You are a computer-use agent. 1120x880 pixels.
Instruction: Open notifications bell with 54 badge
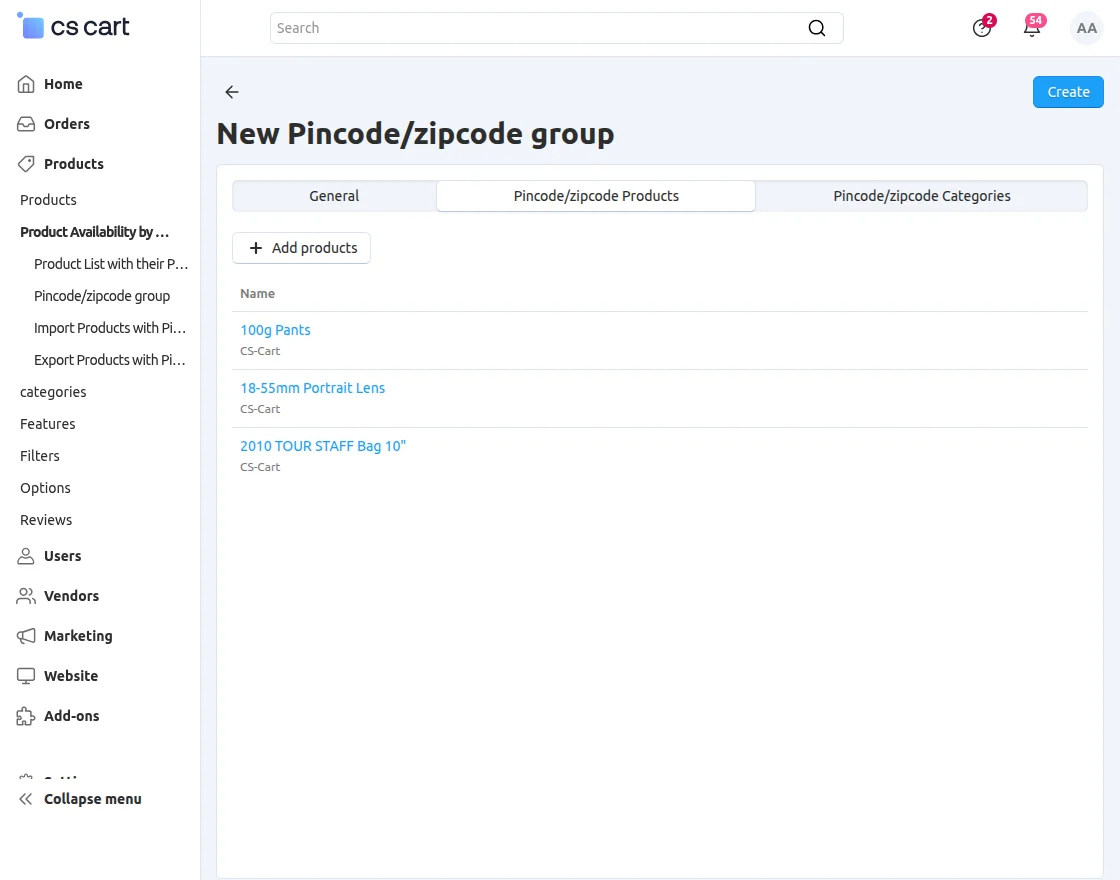point(1031,28)
